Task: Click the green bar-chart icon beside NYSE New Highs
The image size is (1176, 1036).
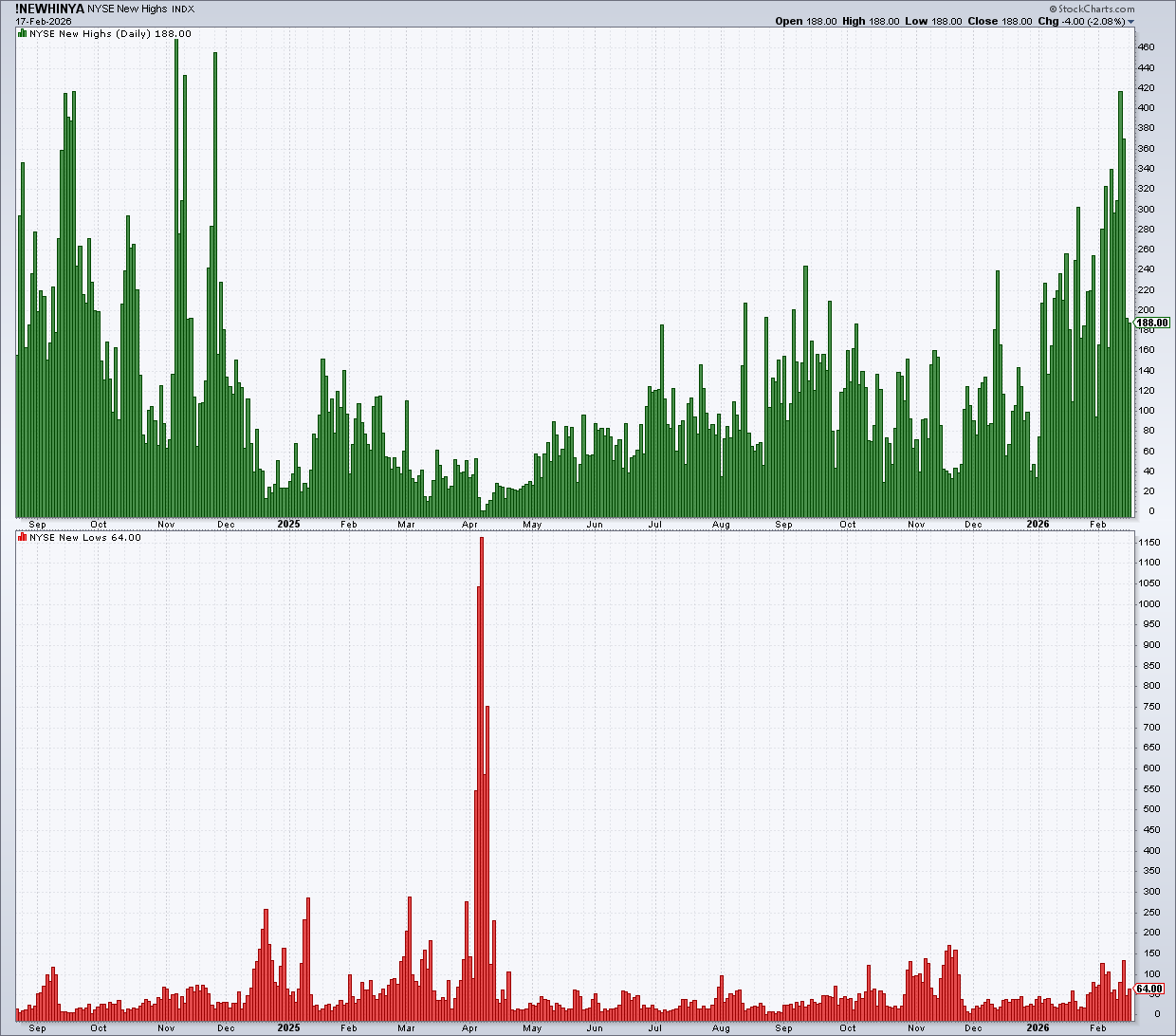Action: [x=22, y=34]
